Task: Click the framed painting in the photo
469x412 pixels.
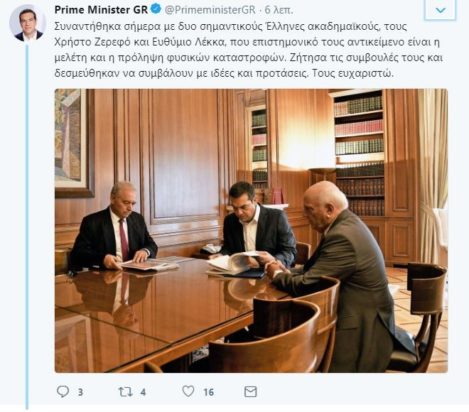Action: click(x=74, y=143)
